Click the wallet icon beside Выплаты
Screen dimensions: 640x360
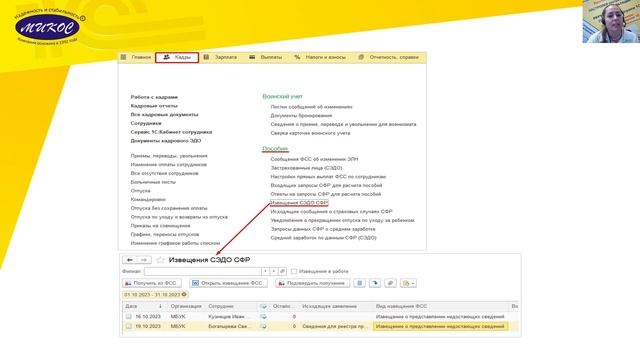252,58
